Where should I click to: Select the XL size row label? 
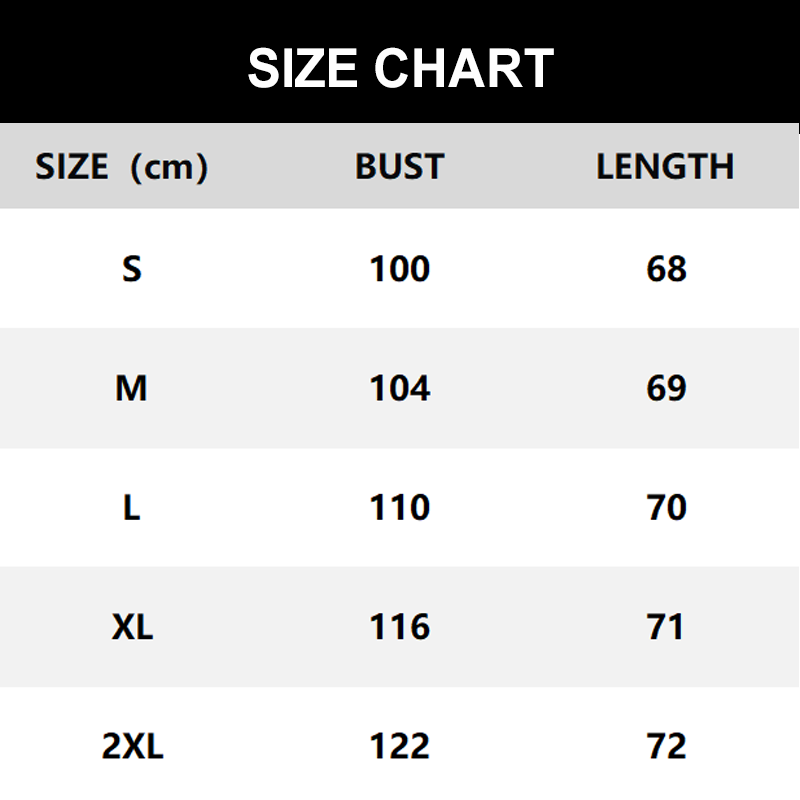pyautogui.click(x=132, y=627)
